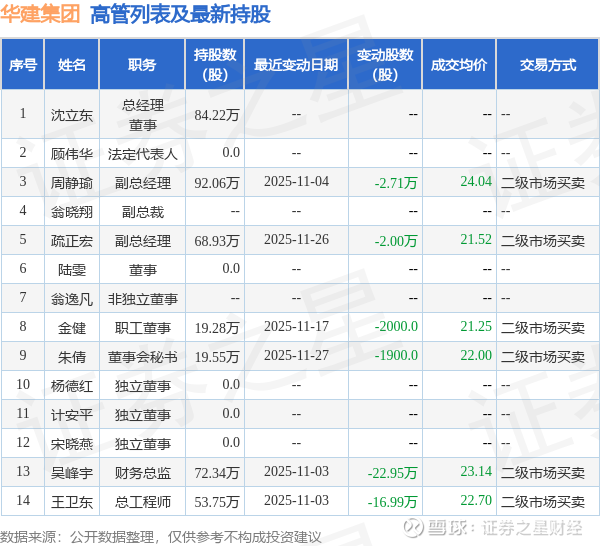
Task: Click the change value -1900.0
Action: 396,355
